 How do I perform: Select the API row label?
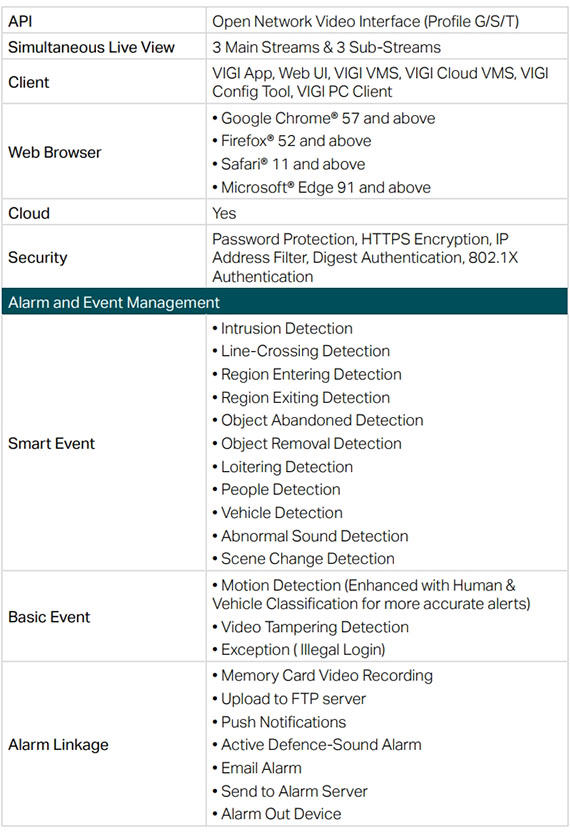point(20,21)
